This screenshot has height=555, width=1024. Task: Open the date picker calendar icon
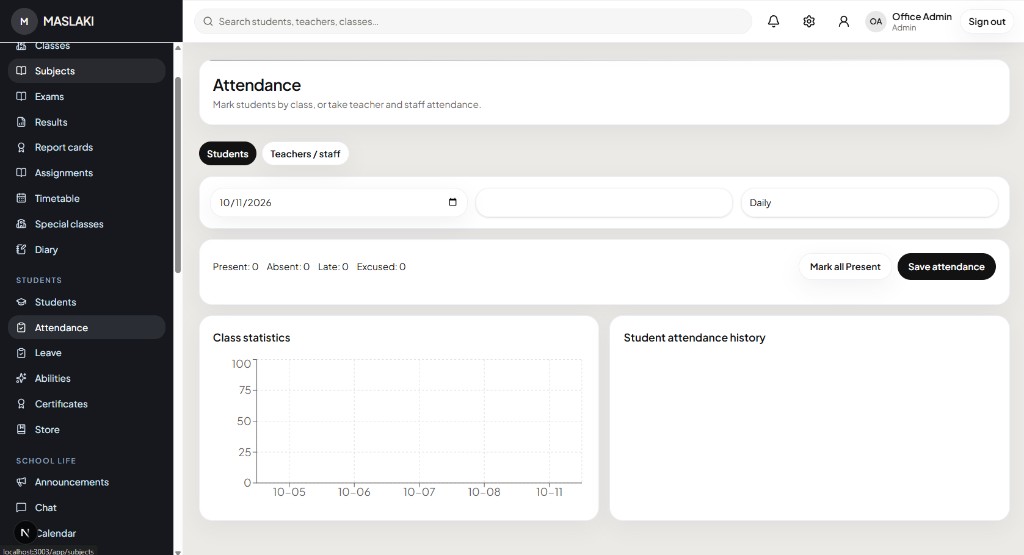tap(453, 202)
